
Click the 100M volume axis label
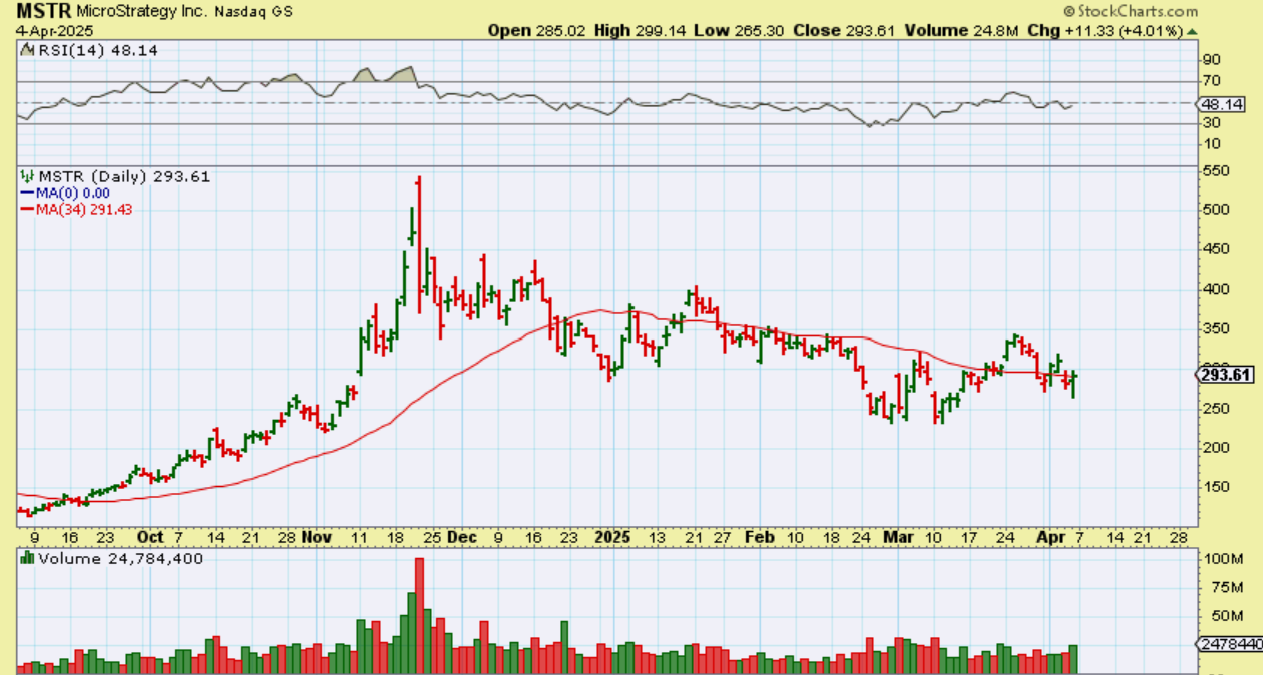tap(1220, 558)
